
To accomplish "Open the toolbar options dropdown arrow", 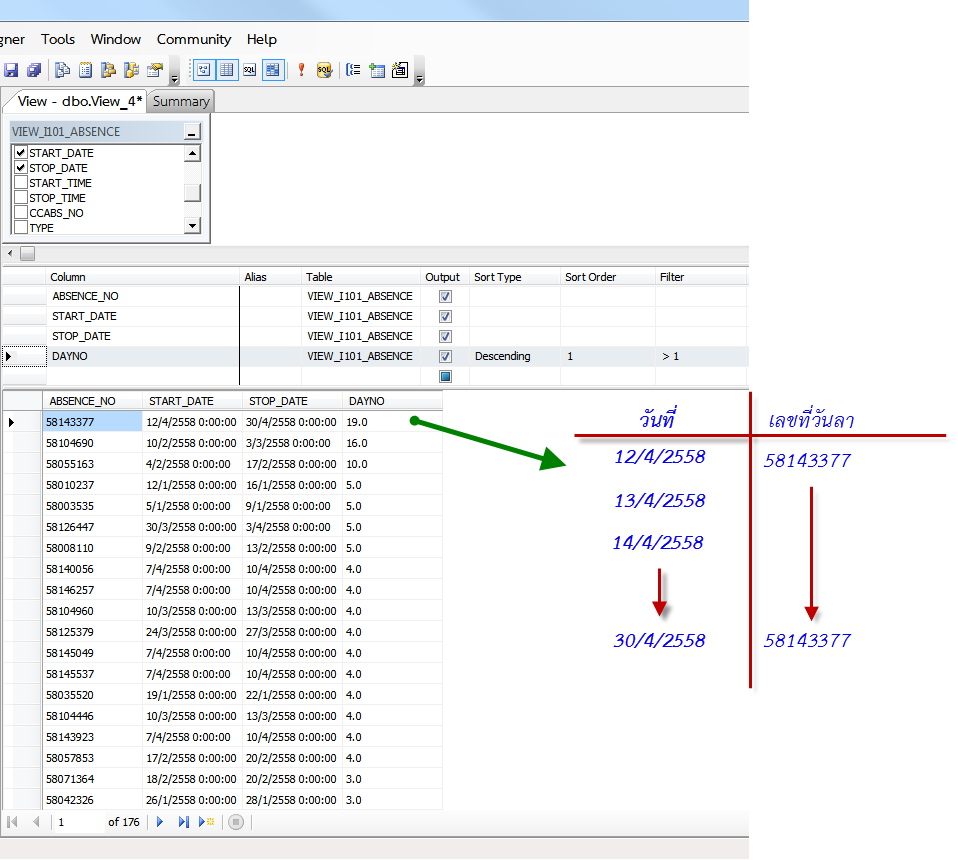I will pyautogui.click(x=419, y=76).
